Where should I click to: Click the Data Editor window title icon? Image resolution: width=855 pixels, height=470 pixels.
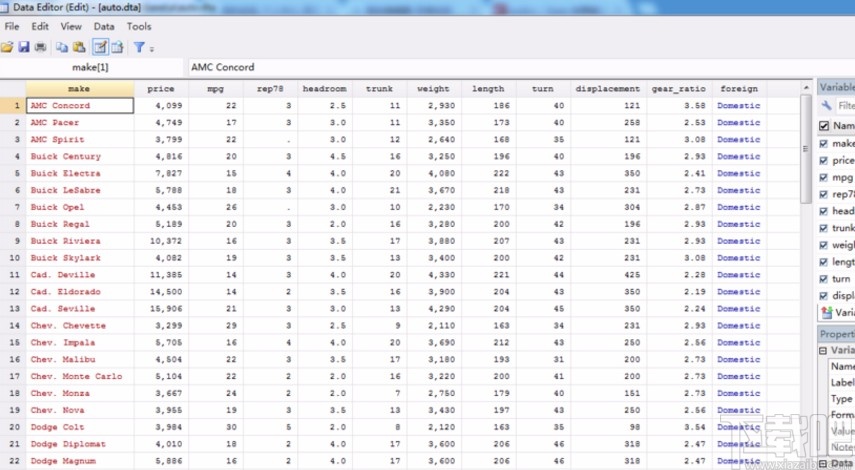(5, 7)
